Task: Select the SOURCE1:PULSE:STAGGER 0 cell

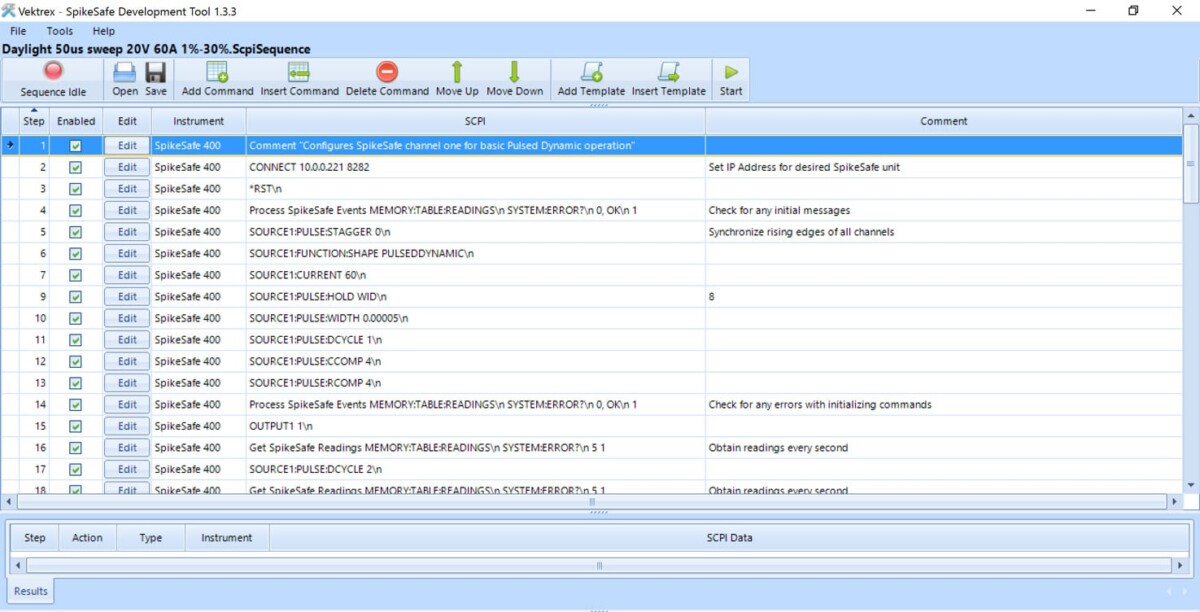Action: (x=476, y=232)
